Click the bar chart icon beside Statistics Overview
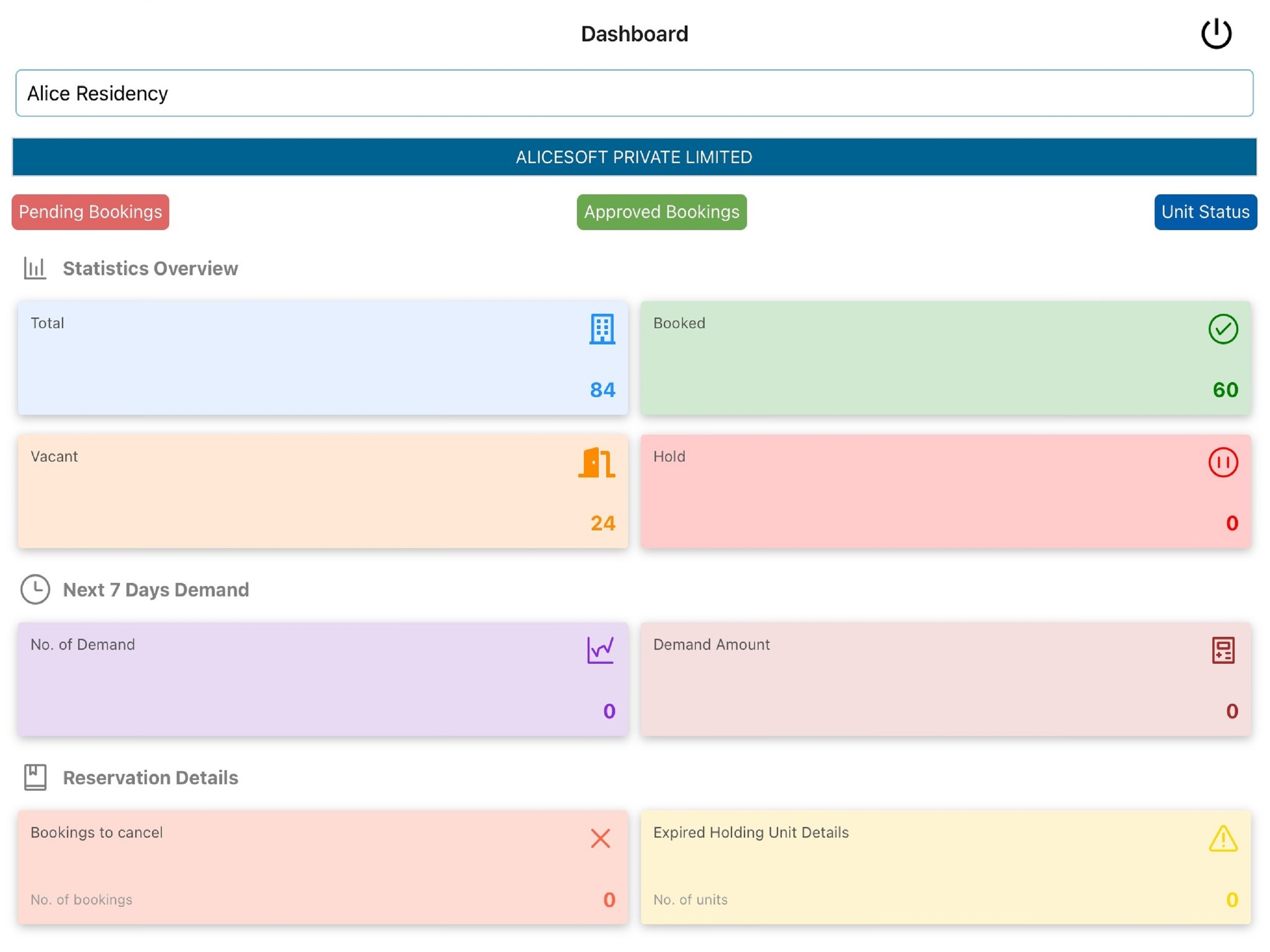 pyautogui.click(x=34, y=268)
